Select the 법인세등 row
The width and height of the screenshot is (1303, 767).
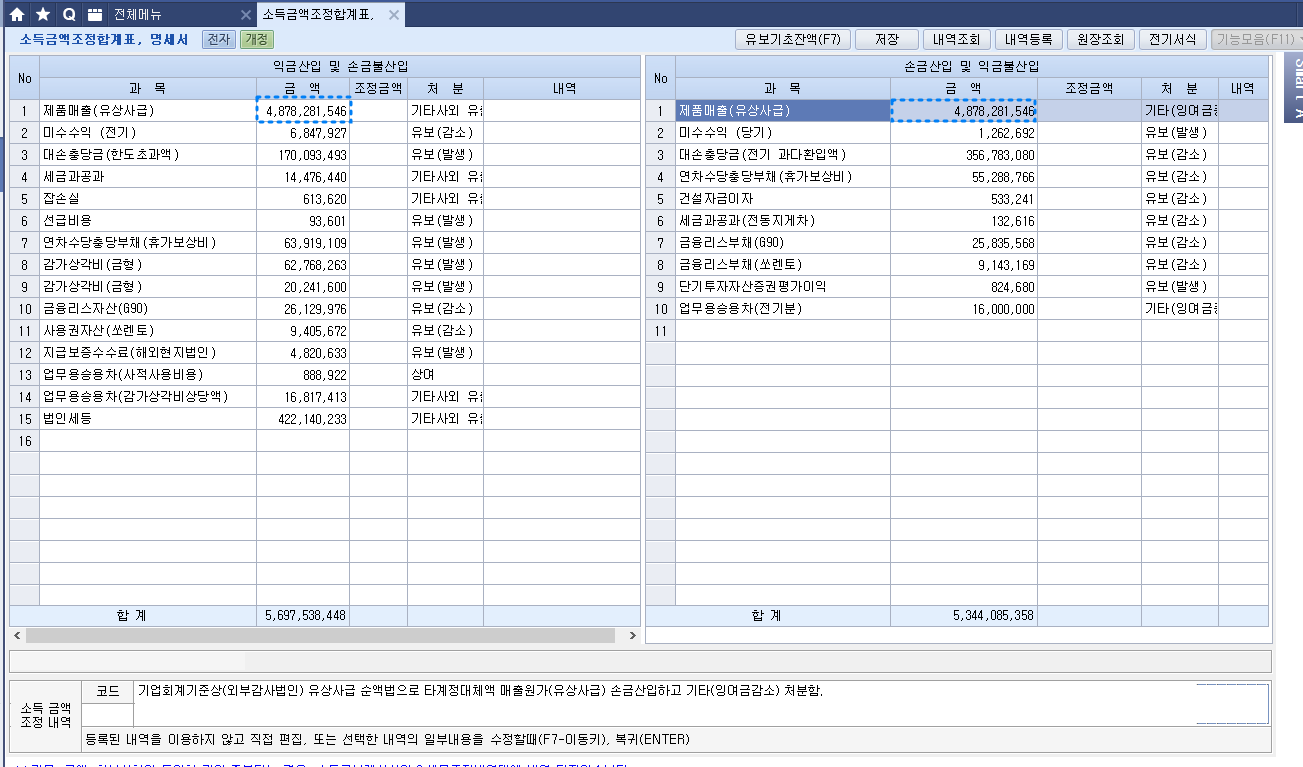click(325, 419)
